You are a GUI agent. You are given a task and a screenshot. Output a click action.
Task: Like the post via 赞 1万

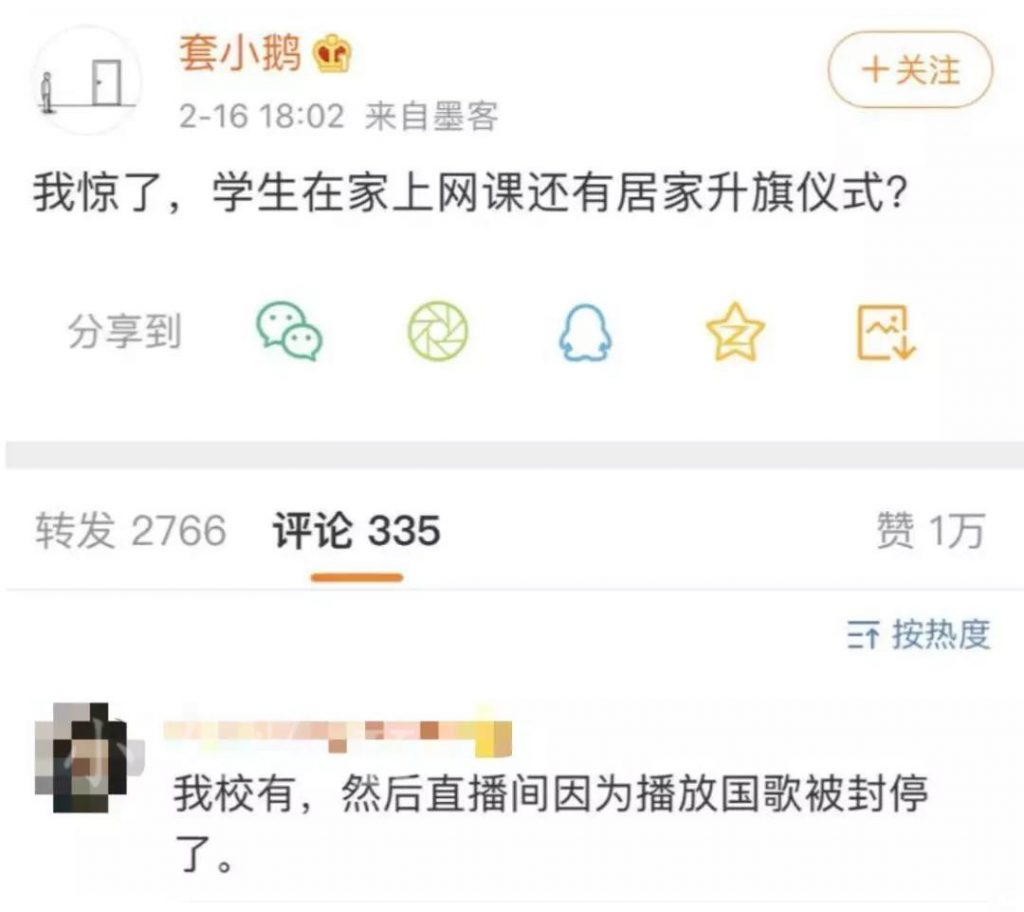point(931,530)
